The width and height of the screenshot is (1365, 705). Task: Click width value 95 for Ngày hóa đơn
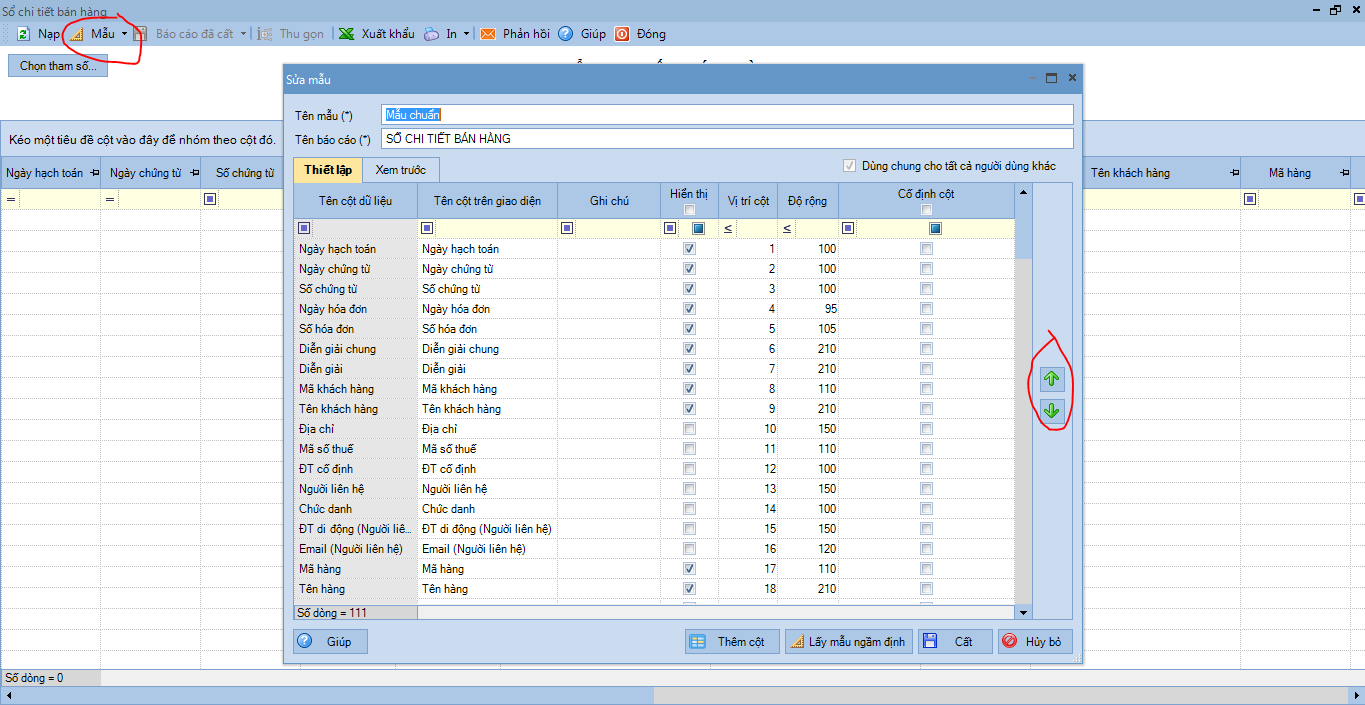(808, 309)
